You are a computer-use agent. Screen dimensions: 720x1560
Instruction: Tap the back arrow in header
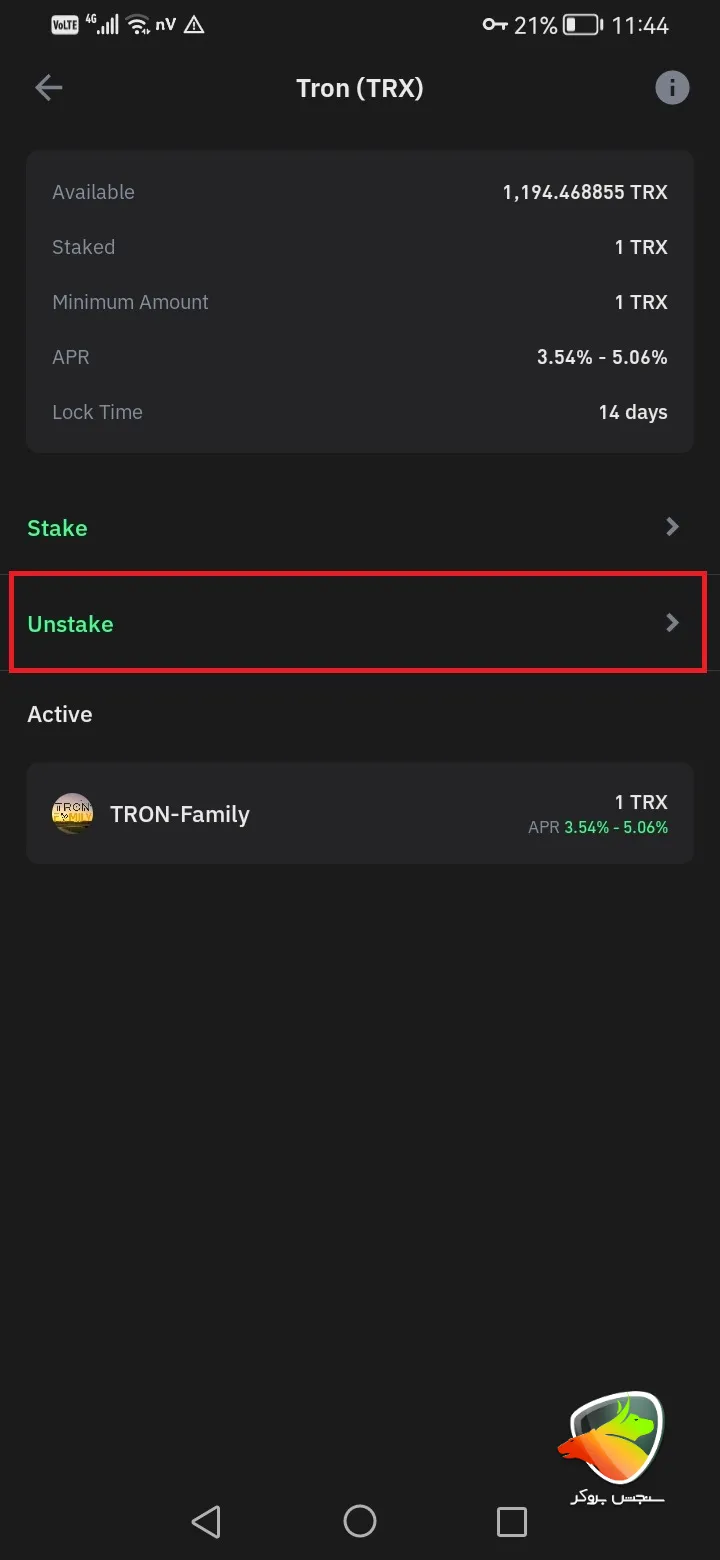coord(49,88)
